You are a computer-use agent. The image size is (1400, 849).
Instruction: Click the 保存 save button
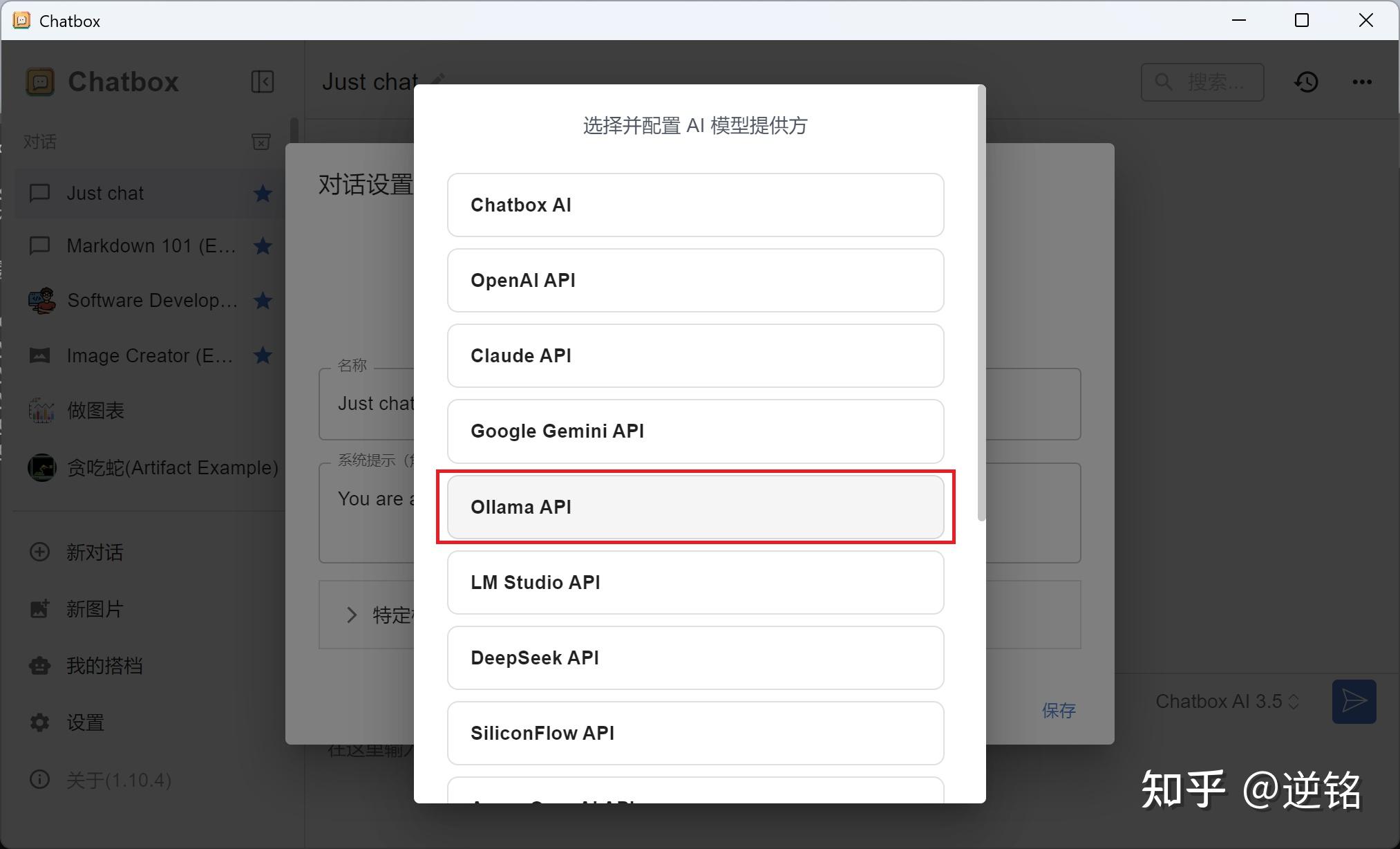tap(1058, 710)
